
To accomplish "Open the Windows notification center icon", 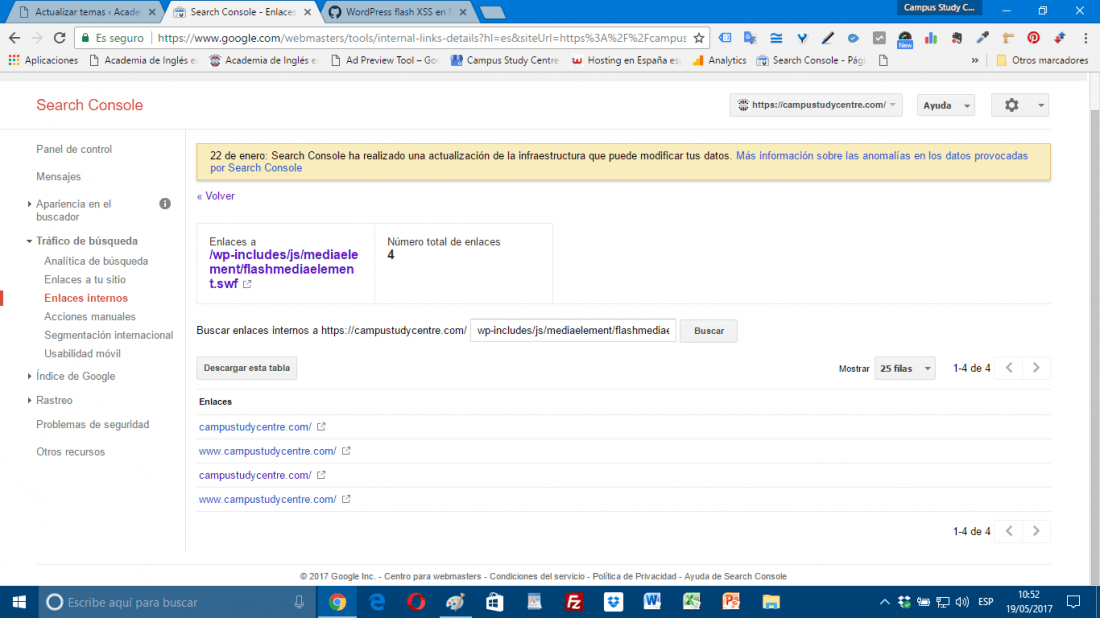I will pyautogui.click(x=1073, y=602).
